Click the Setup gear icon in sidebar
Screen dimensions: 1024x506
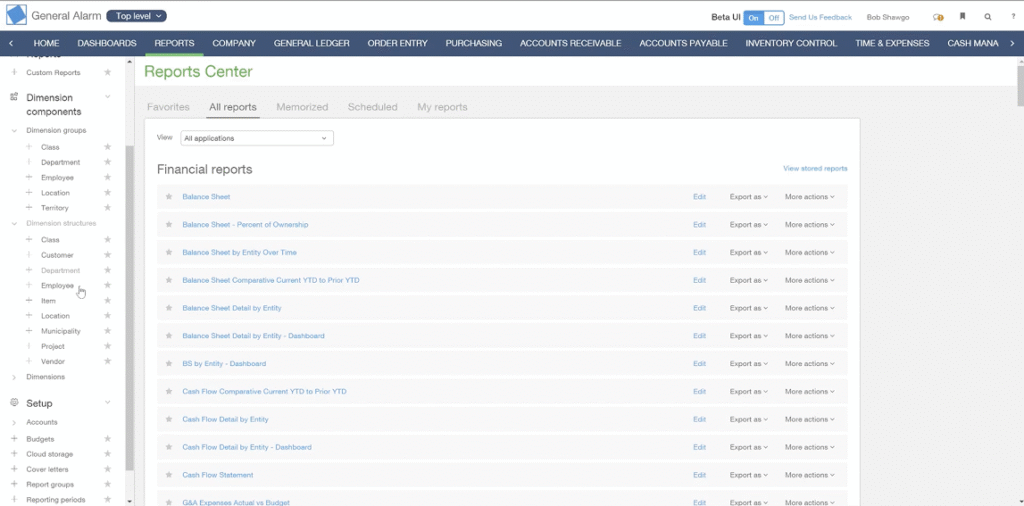click(14, 403)
